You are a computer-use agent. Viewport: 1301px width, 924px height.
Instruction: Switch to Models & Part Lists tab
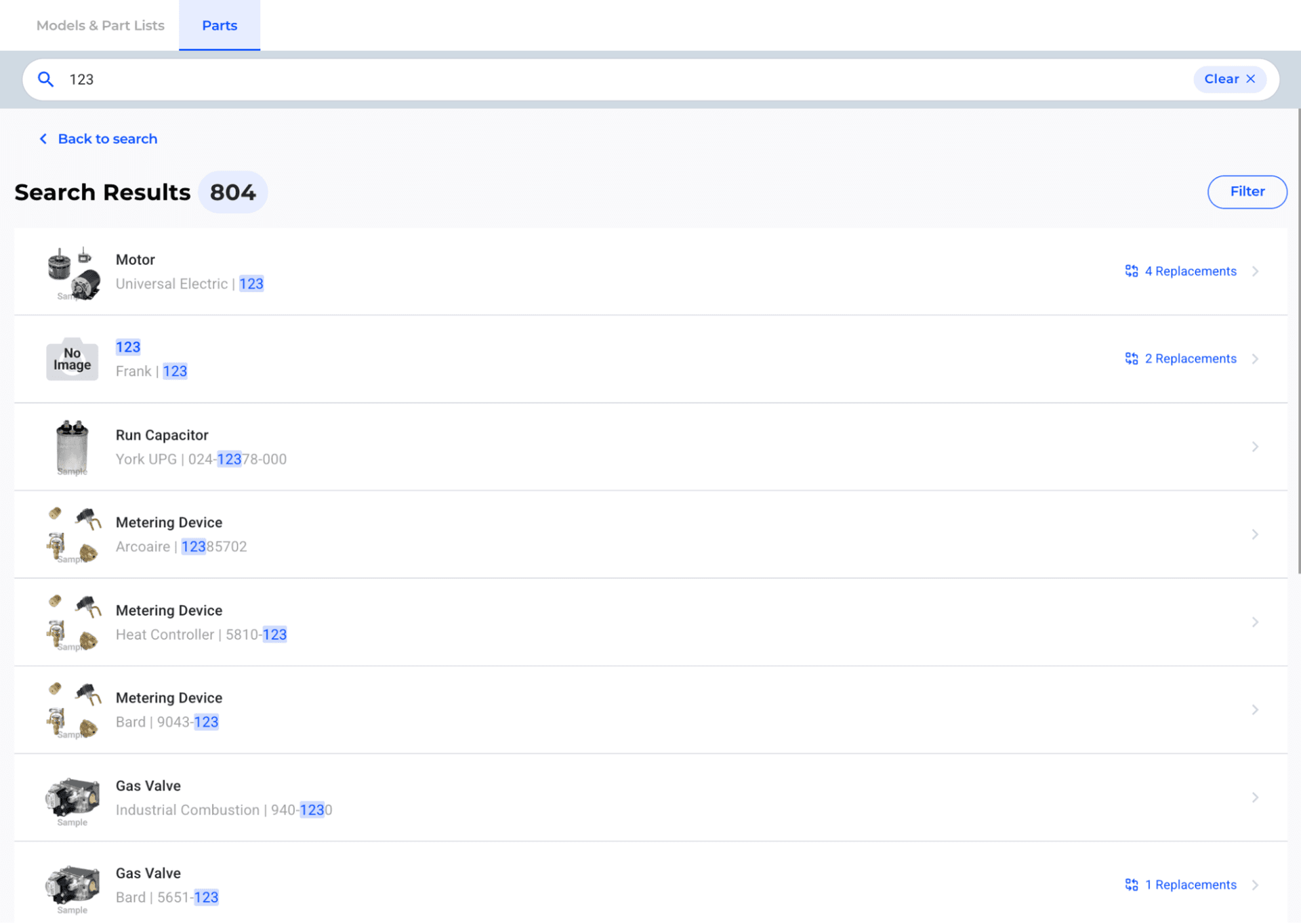click(100, 25)
